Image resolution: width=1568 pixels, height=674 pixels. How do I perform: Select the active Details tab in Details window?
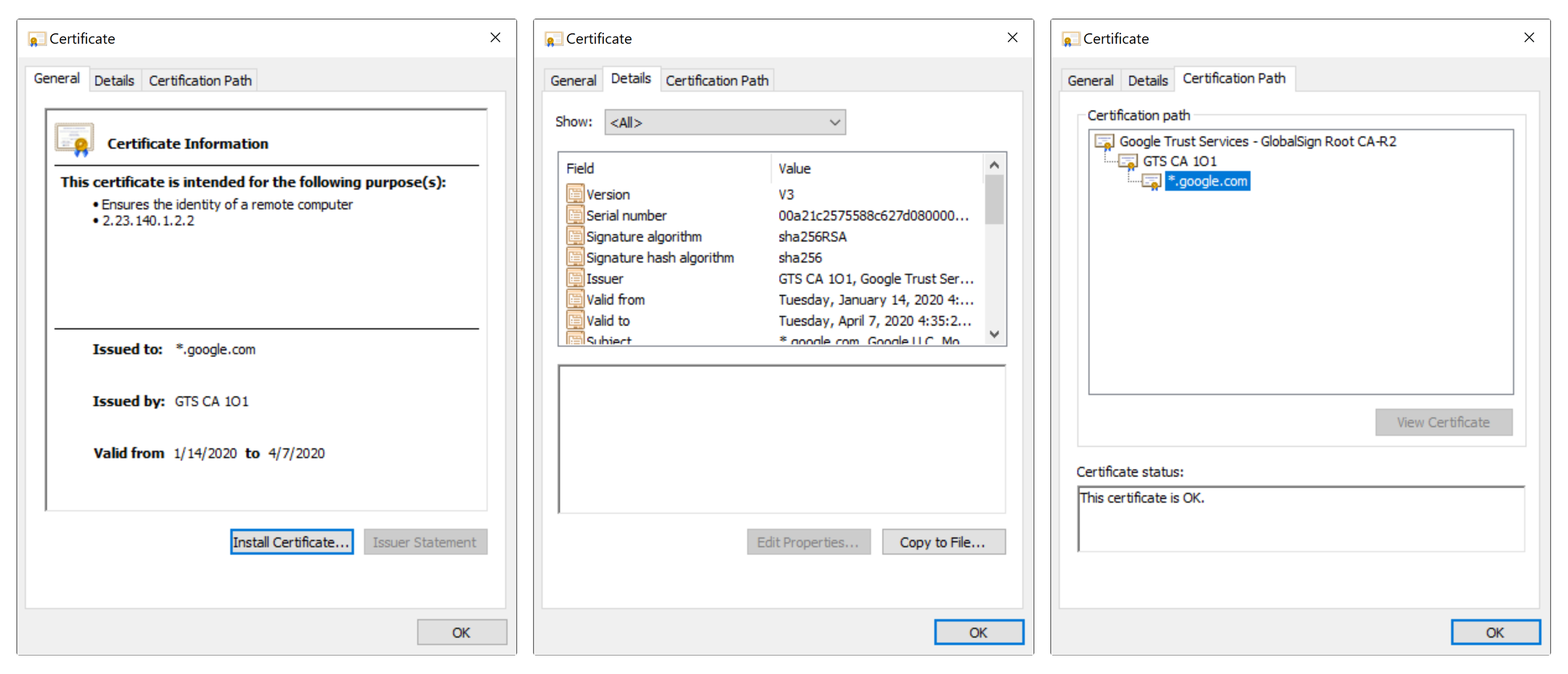point(631,78)
